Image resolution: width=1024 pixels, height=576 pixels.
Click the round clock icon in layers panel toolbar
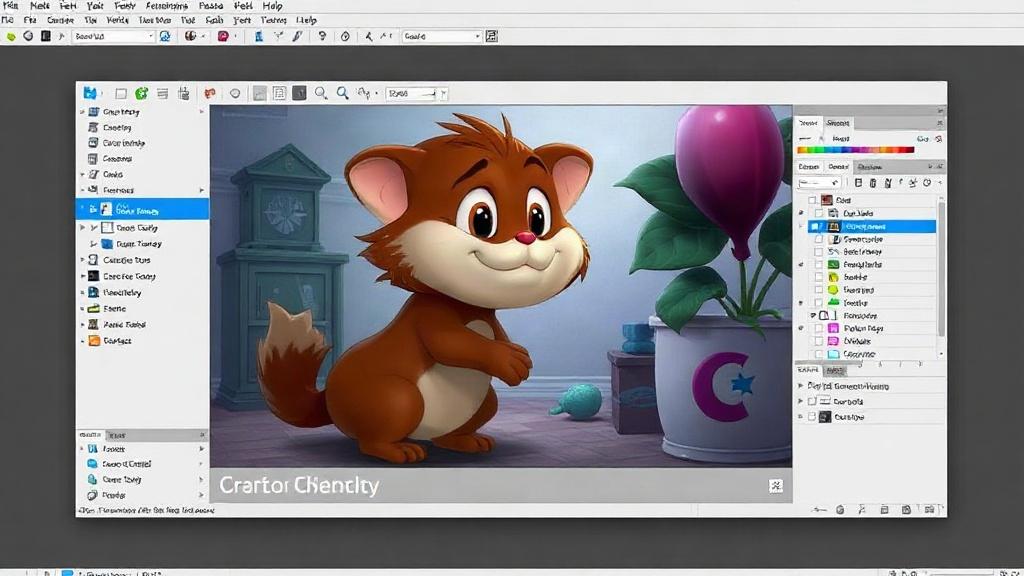click(x=927, y=183)
